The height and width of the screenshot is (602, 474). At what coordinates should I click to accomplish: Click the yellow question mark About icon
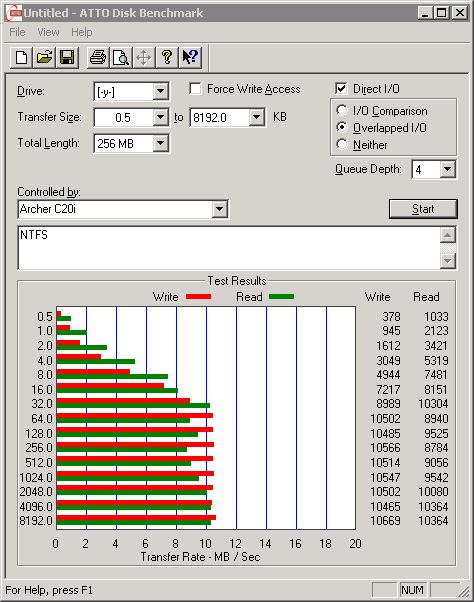pos(167,58)
